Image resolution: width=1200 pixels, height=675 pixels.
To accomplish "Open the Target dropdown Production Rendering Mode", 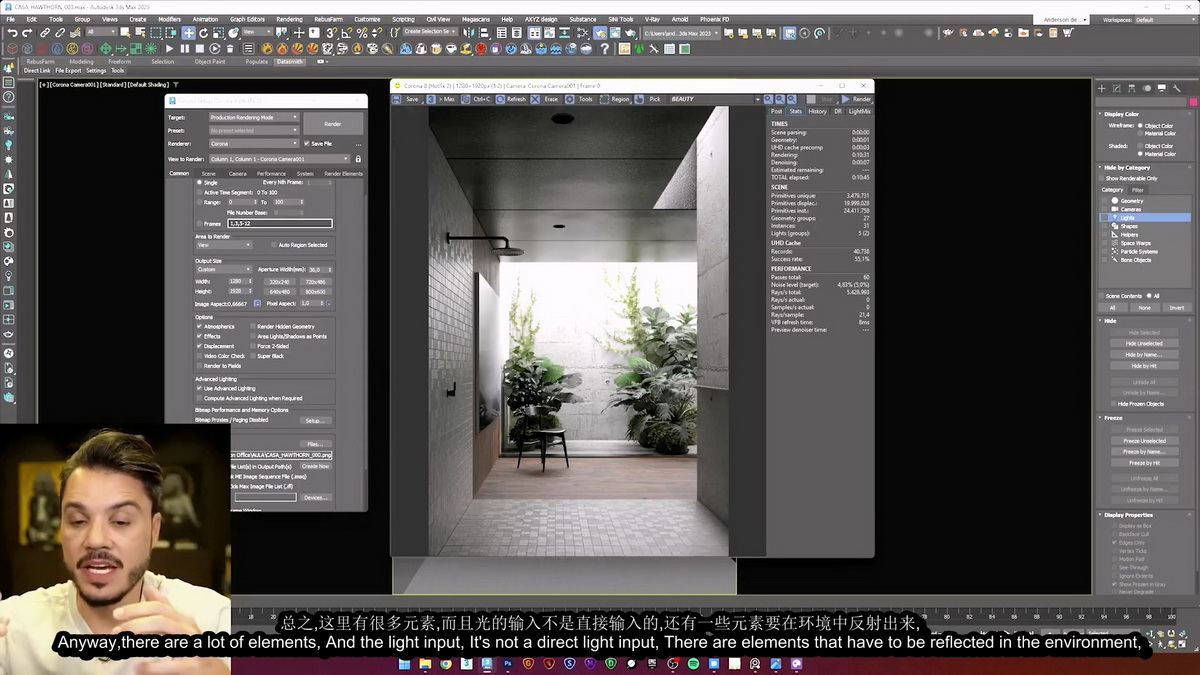I will pos(254,117).
